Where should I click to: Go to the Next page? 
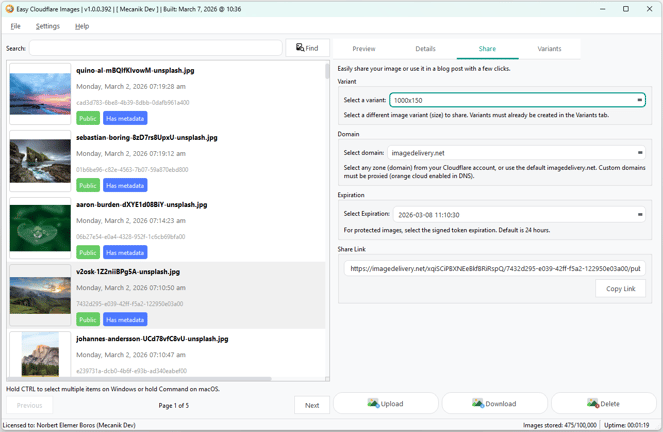pos(312,405)
